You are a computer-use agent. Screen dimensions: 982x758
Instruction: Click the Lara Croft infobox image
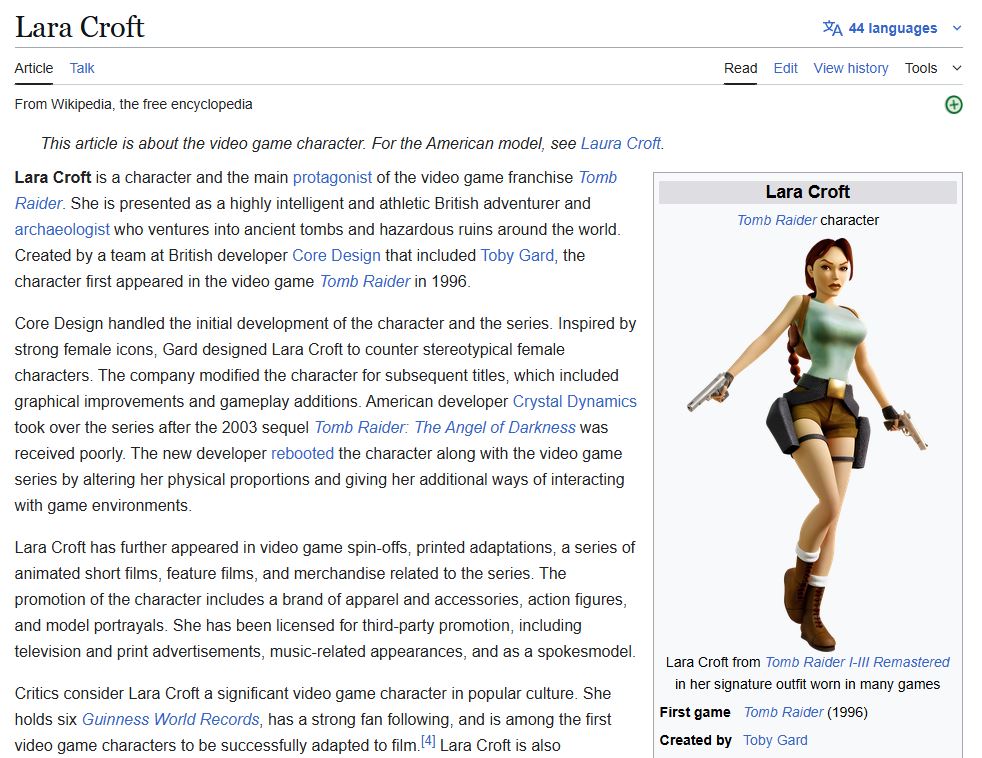click(x=807, y=440)
